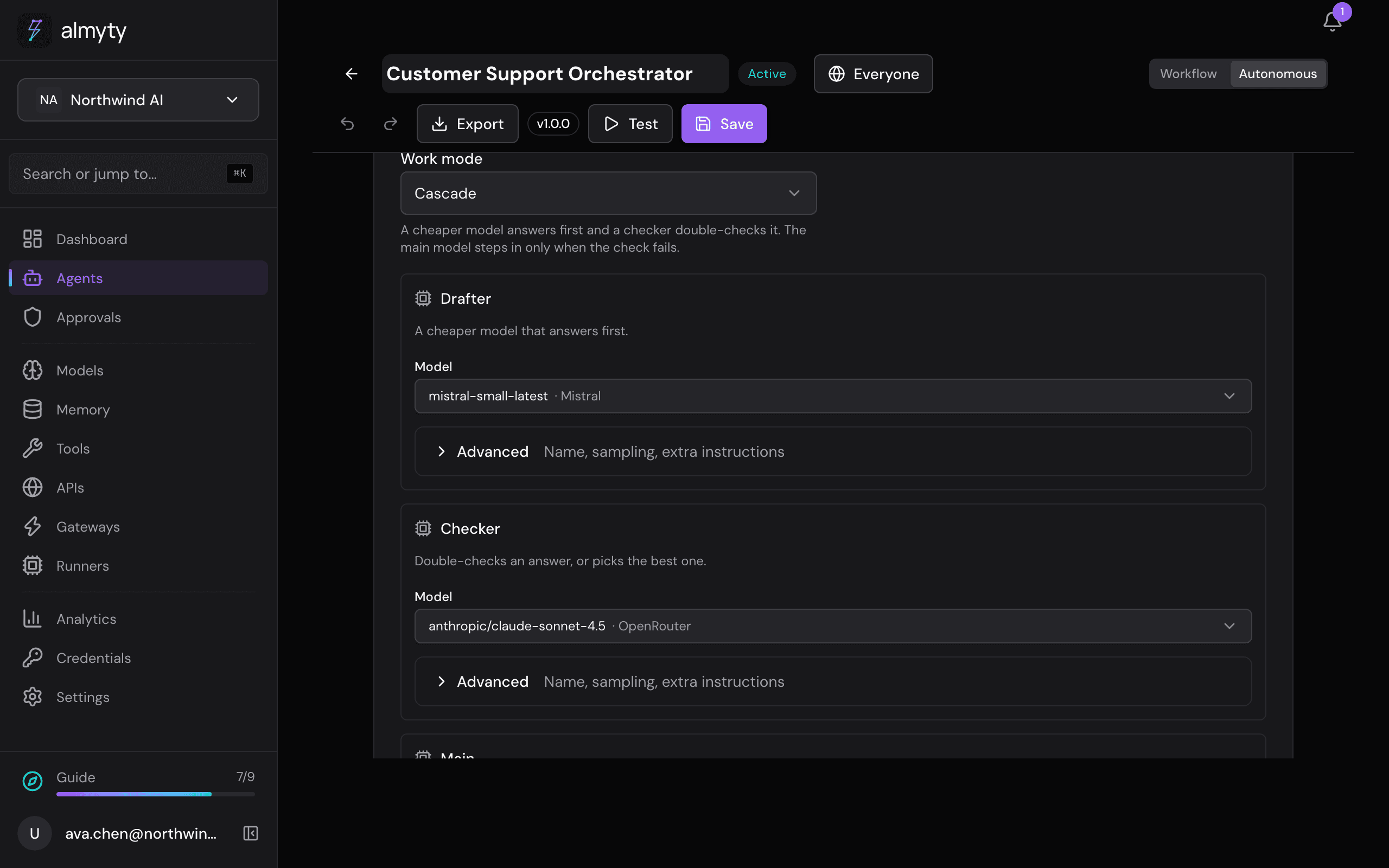Open Agents section in sidebar
1389x868 pixels.
pos(138,278)
